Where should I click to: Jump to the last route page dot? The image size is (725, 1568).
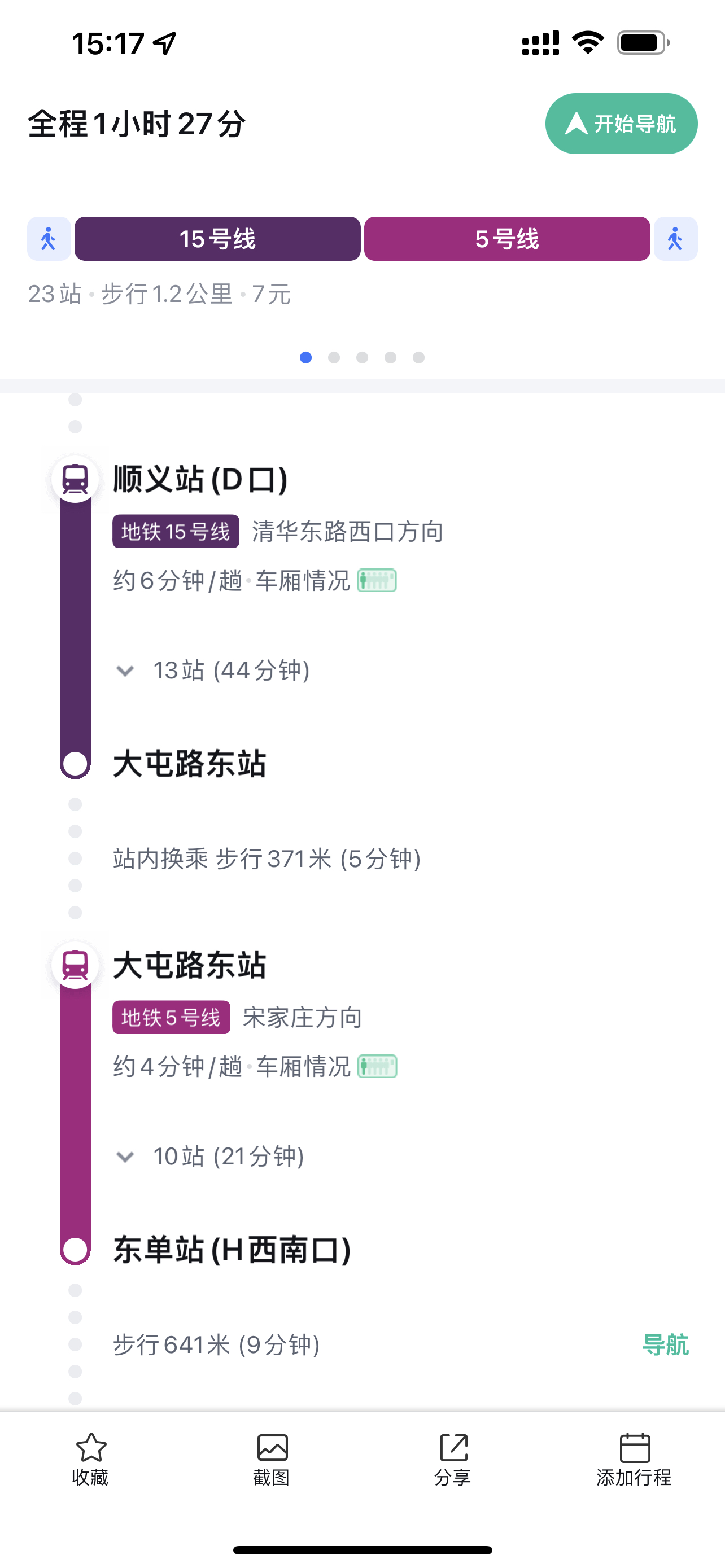tap(419, 357)
